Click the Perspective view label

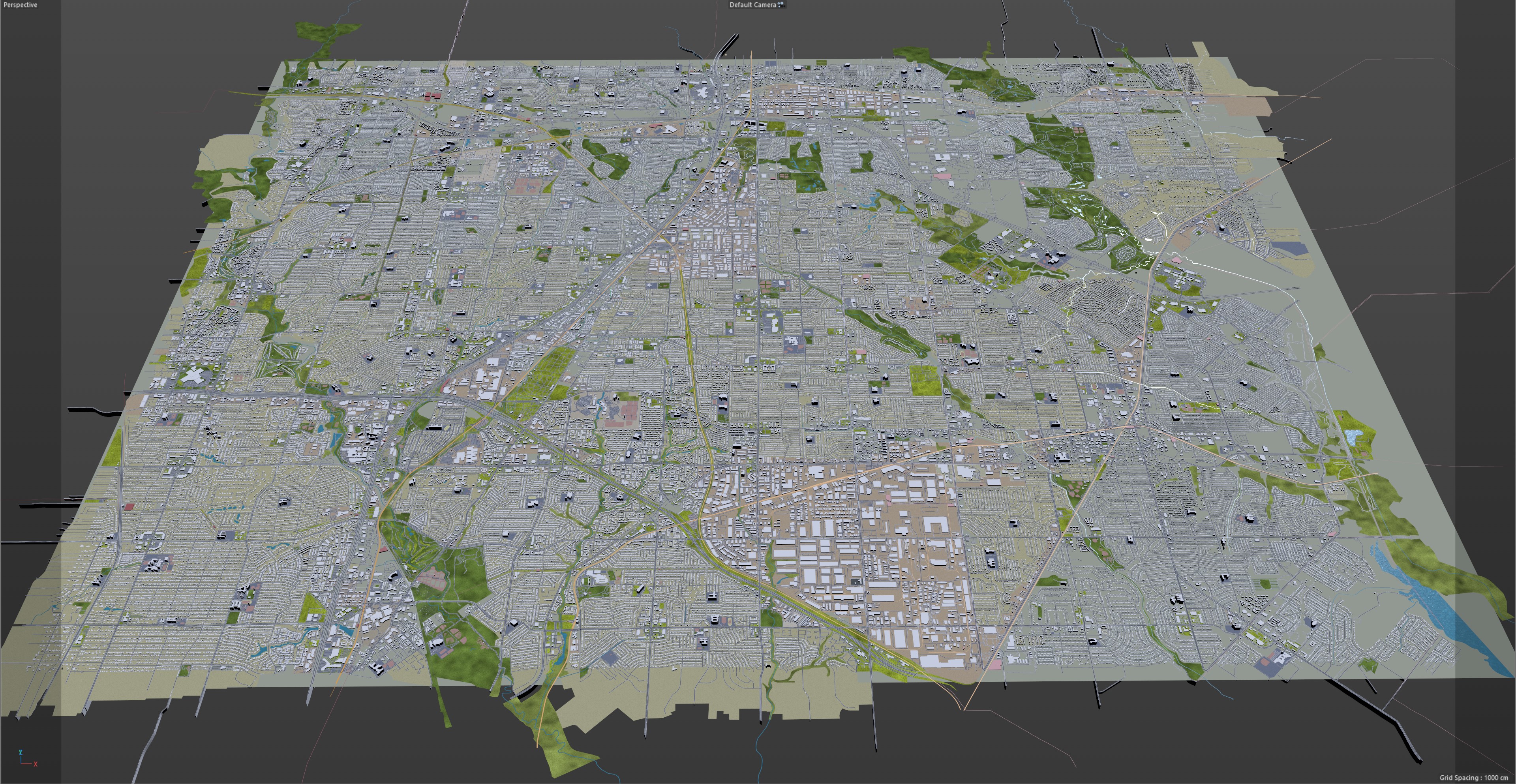(x=21, y=5)
